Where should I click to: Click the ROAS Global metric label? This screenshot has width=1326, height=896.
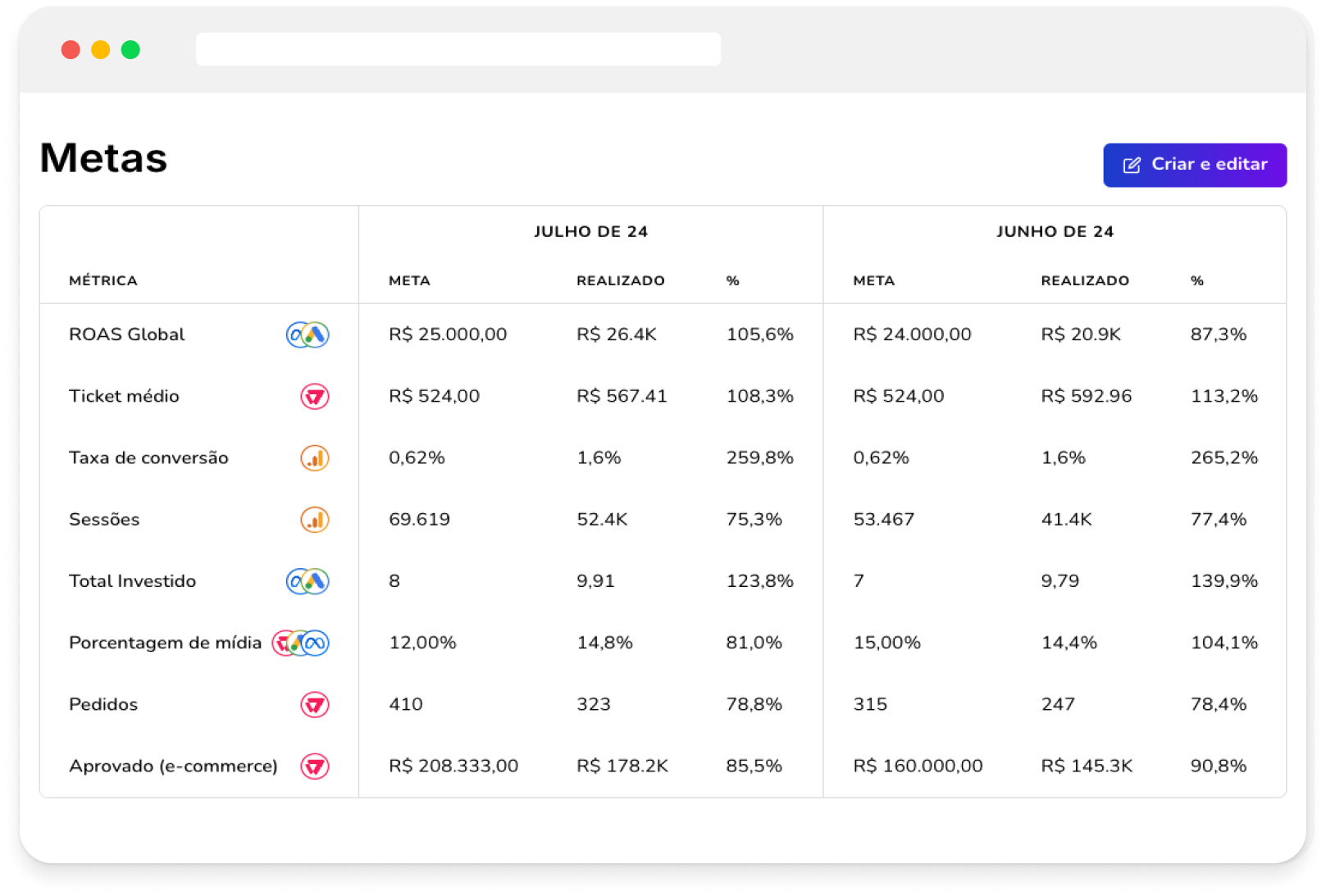tap(127, 334)
